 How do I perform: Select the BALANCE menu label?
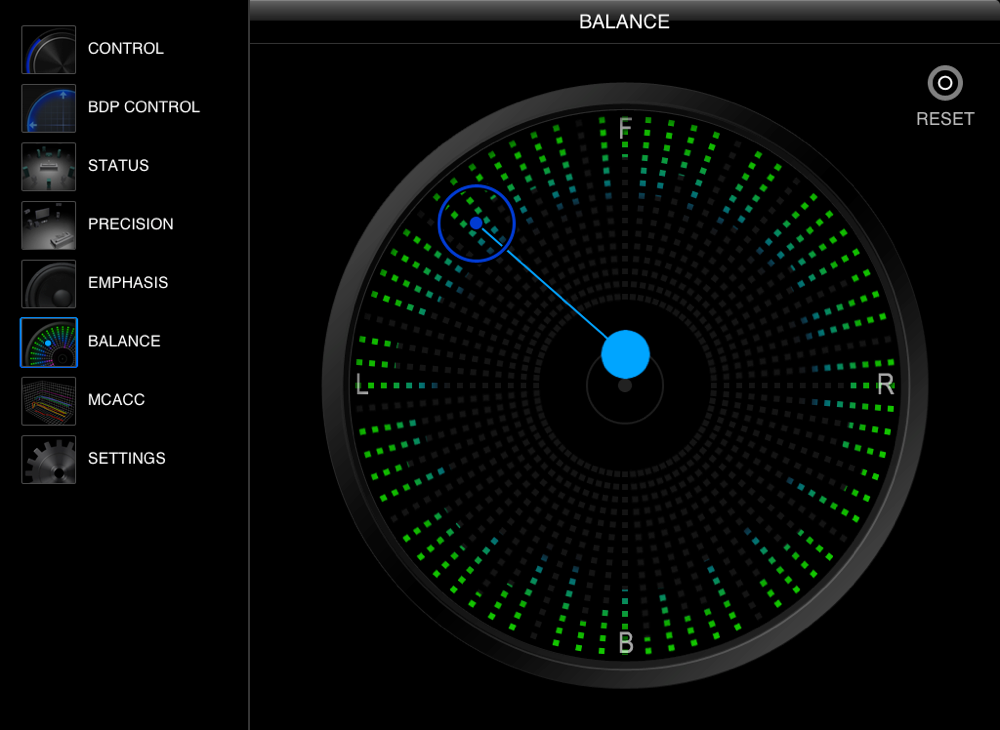click(124, 341)
